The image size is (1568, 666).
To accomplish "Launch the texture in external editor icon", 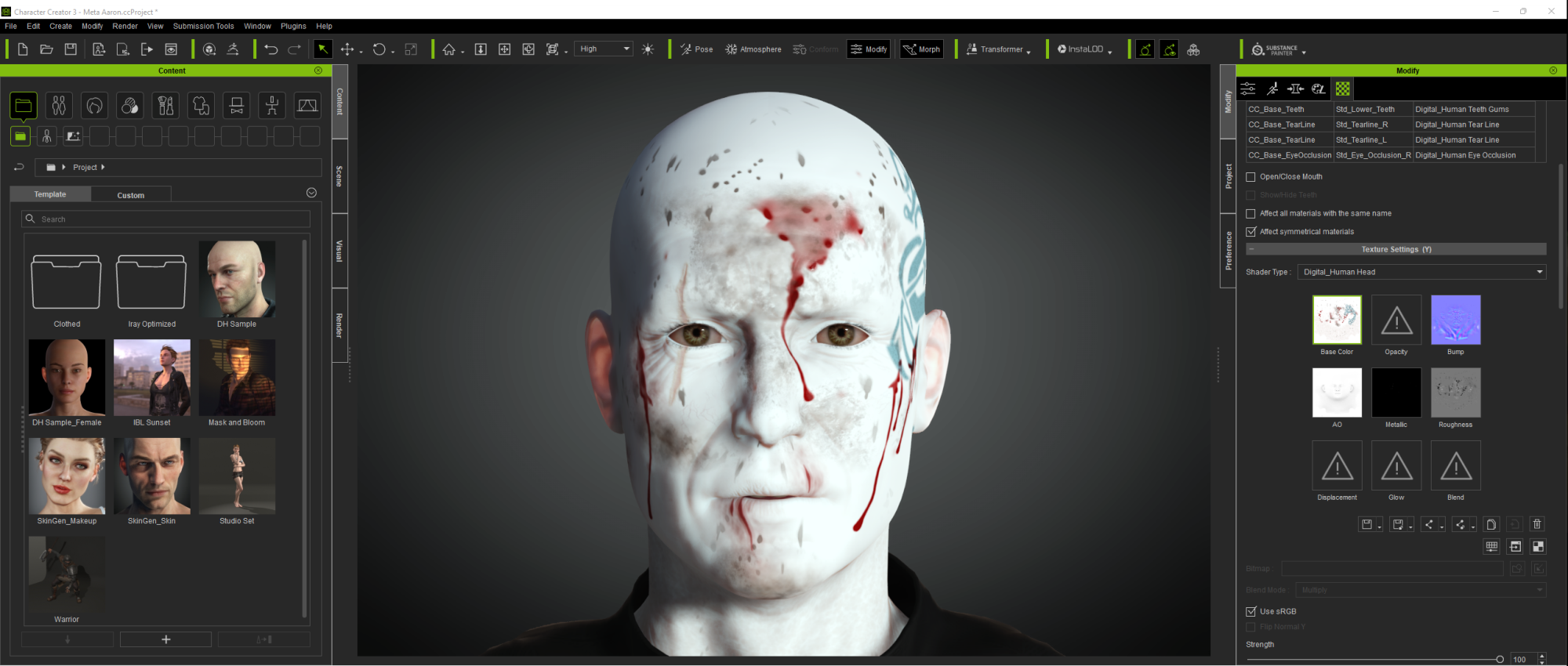I will tap(1515, 546).
